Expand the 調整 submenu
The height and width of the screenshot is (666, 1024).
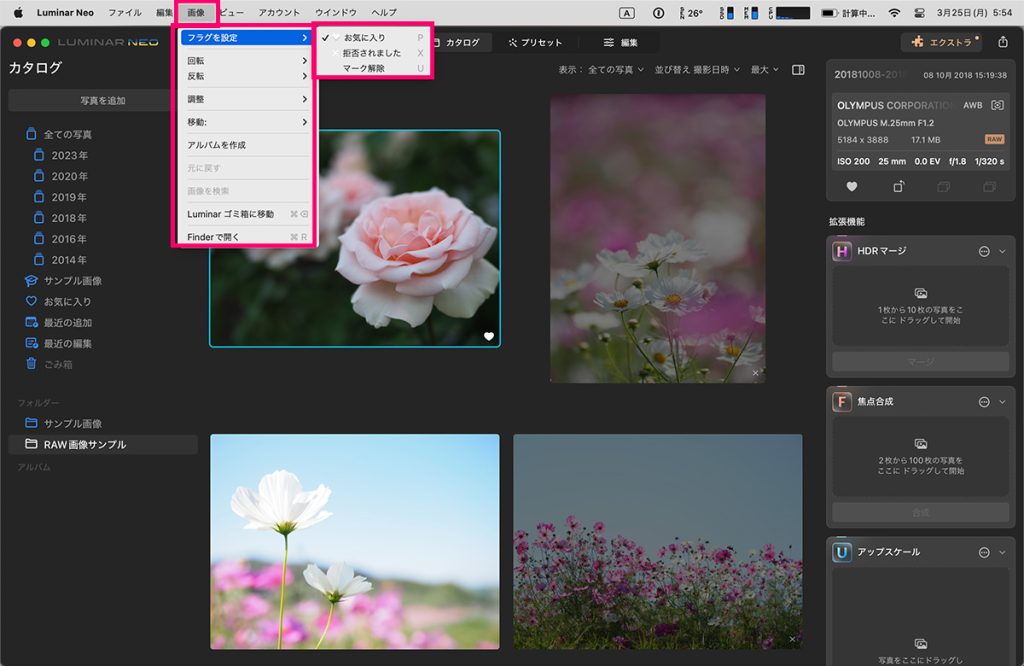click(246, 99)
